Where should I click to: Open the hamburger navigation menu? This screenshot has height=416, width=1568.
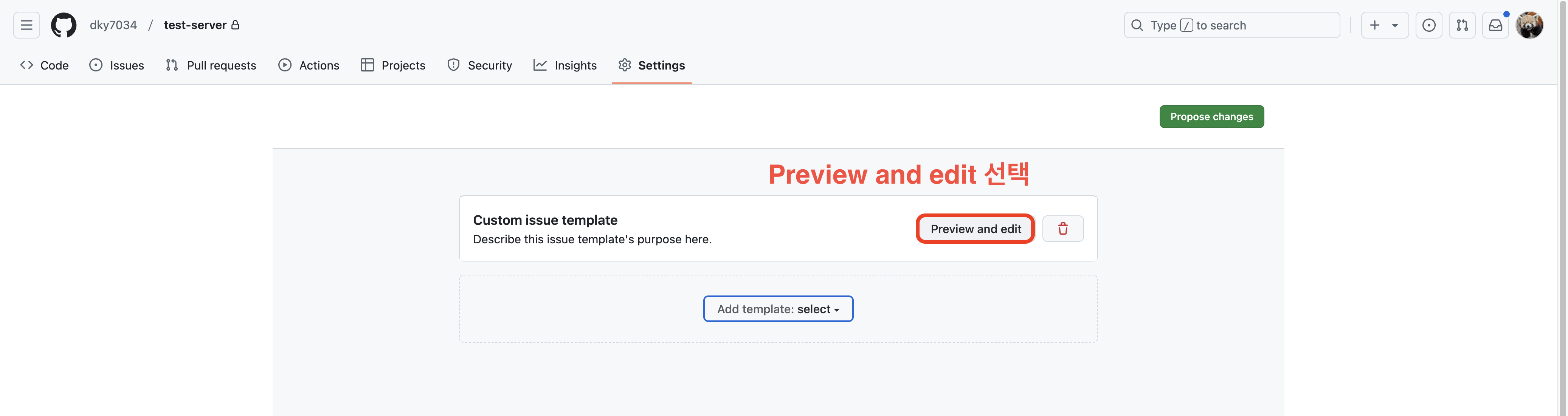(x=26, y=25)
